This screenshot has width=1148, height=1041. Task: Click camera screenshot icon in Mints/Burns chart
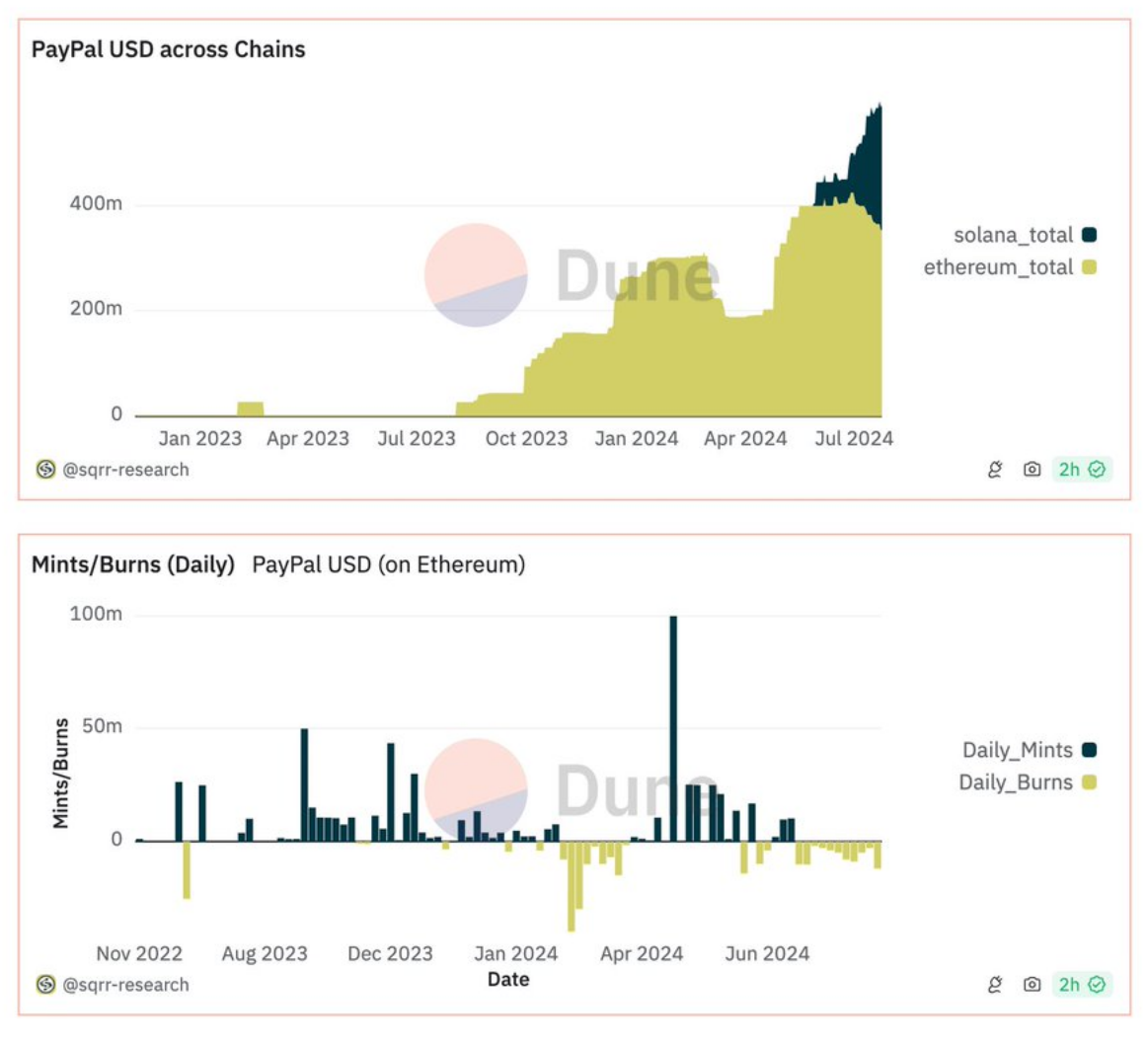[1032, 985]
